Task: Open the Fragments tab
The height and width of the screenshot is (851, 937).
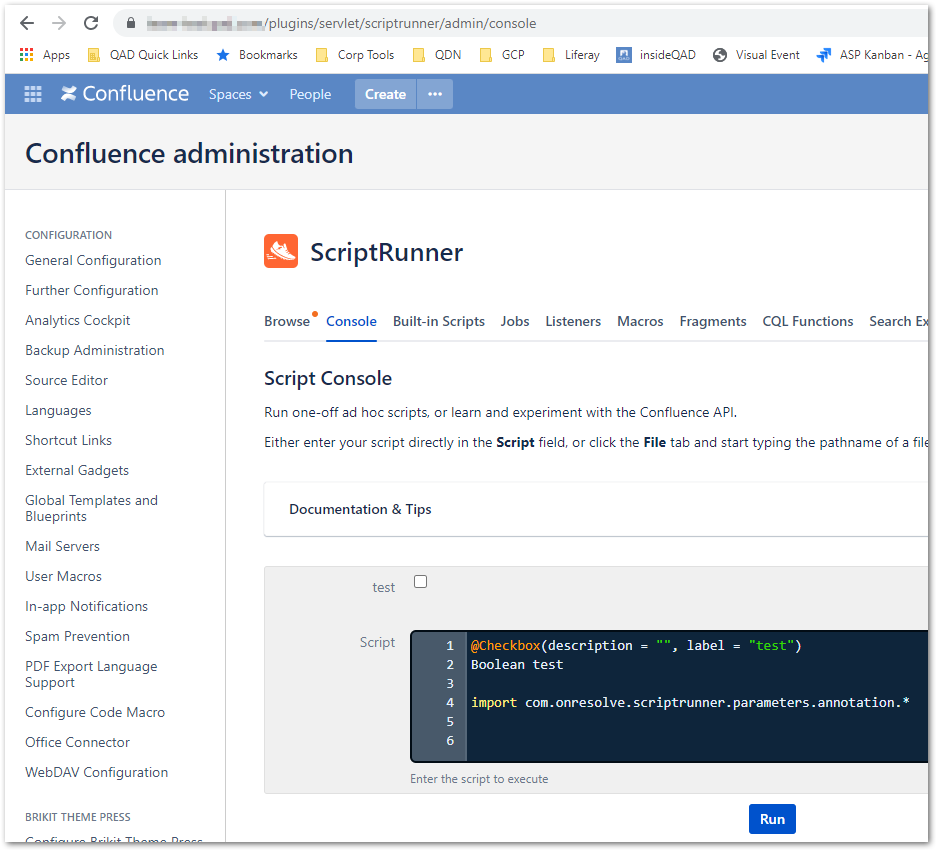Action: point(713,322)
